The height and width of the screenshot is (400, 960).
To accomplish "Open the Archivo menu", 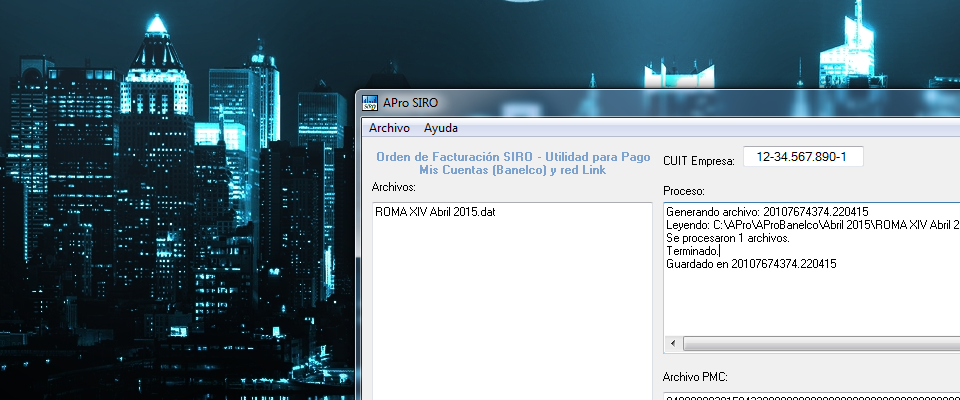I will (x=389, y=128).
